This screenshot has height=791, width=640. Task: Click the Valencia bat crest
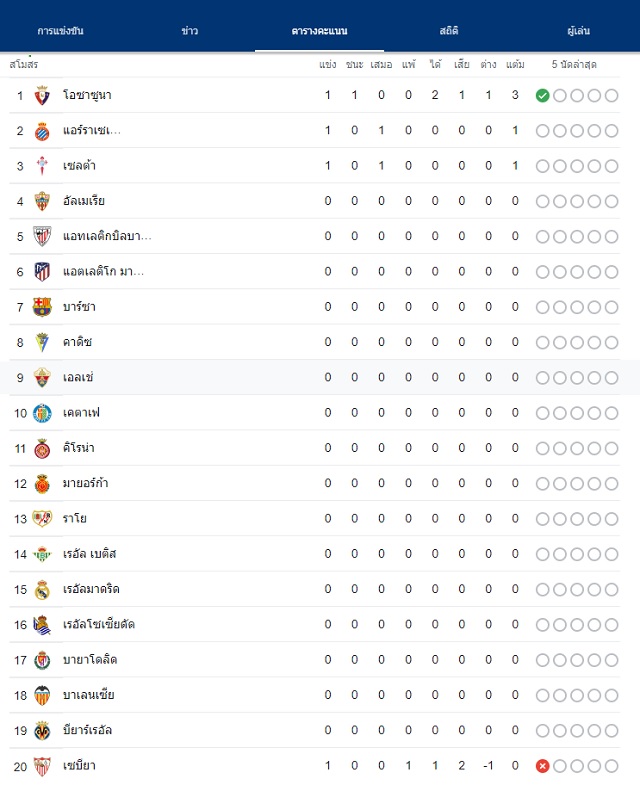[x=42, y=695]
